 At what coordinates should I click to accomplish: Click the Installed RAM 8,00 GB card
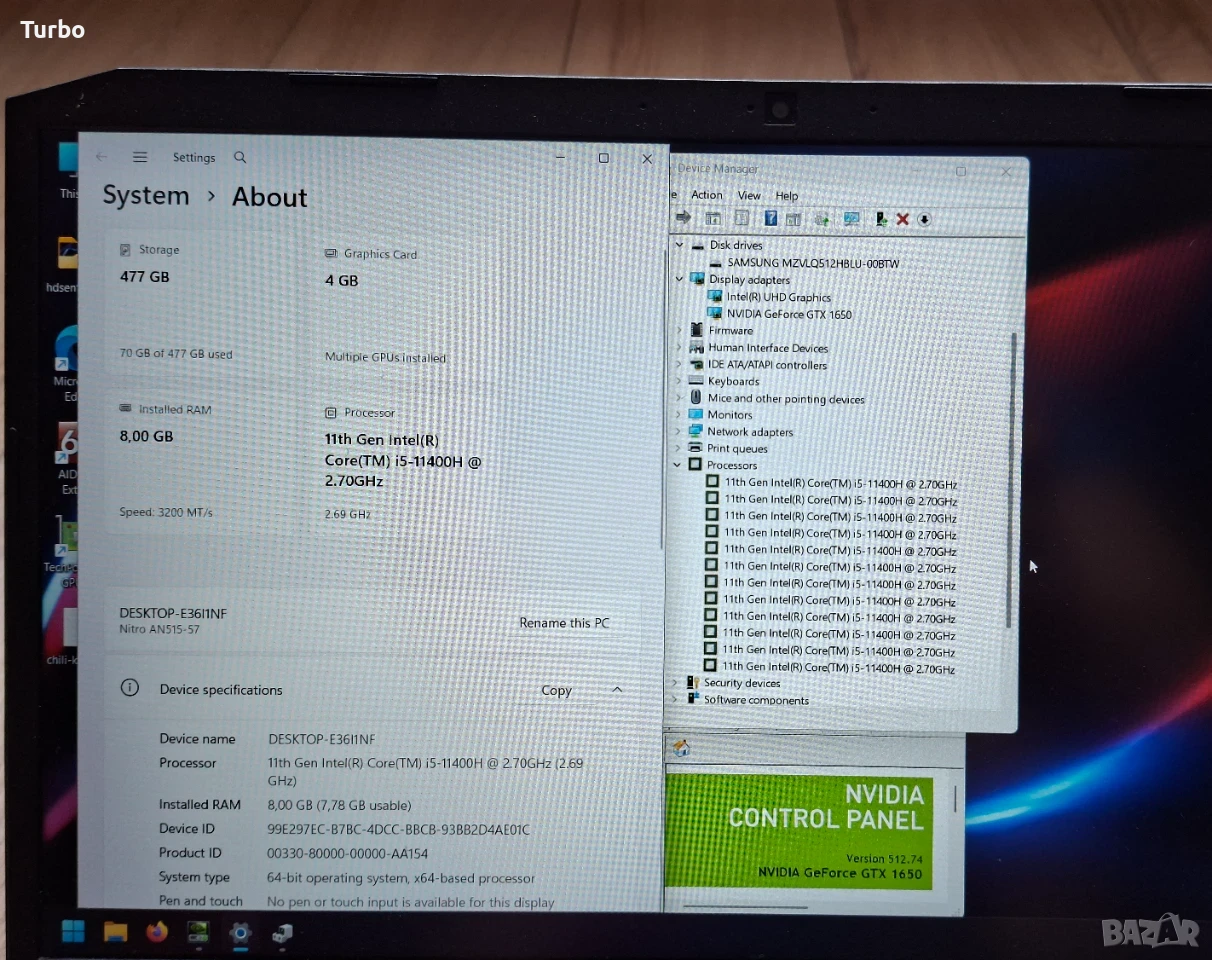pyautogui.click(x=208, y=462)
